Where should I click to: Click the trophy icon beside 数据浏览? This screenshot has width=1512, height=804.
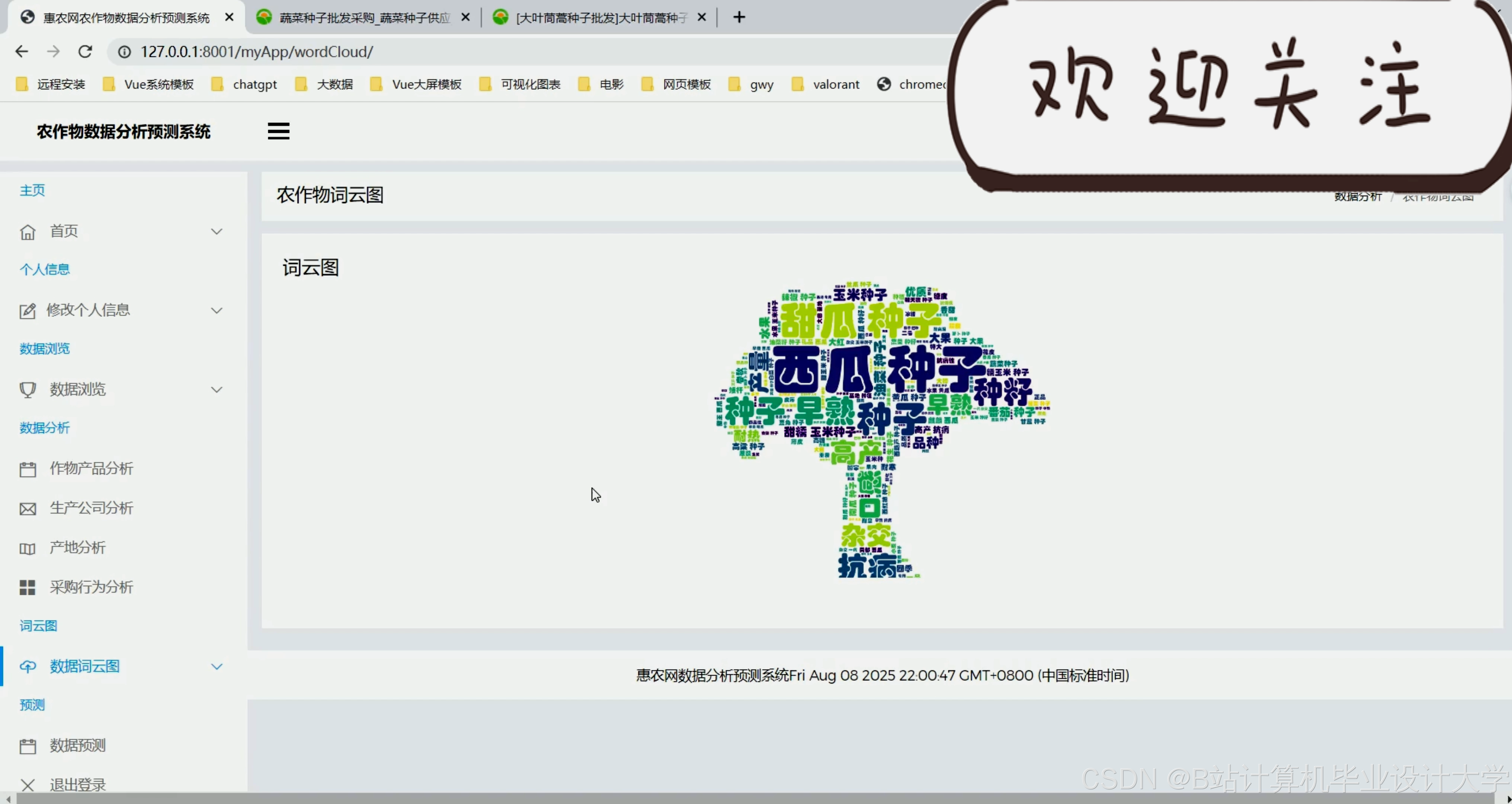click(x=28, y=389)
